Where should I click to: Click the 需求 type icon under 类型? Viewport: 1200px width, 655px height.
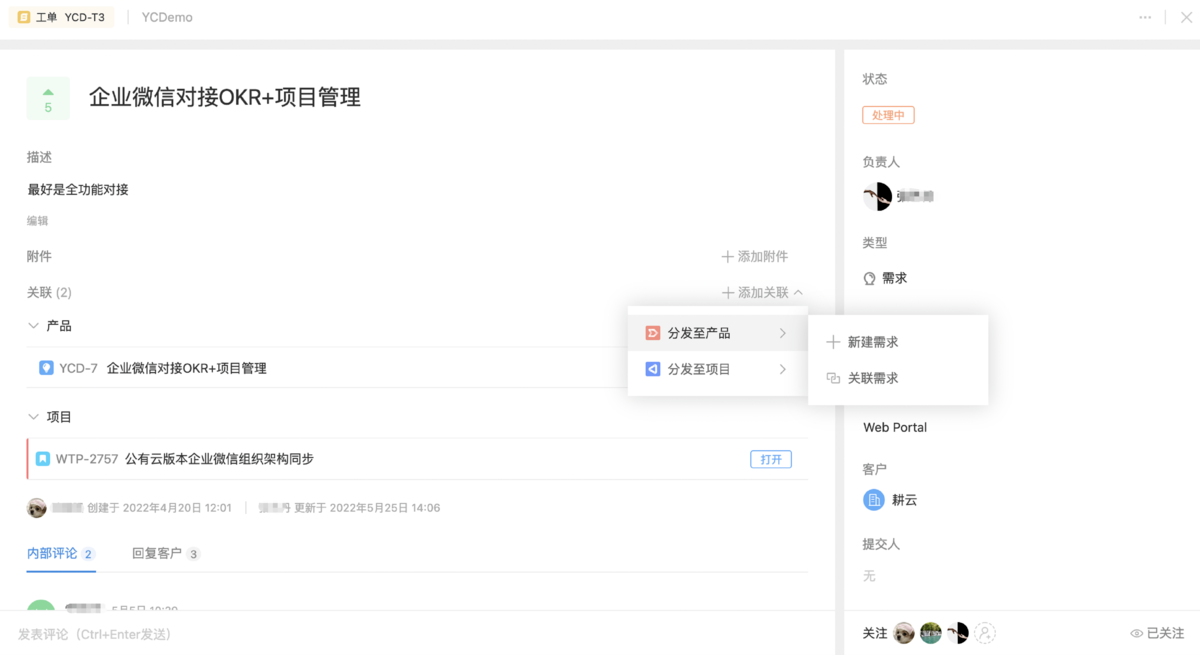(x=871, y=279)
